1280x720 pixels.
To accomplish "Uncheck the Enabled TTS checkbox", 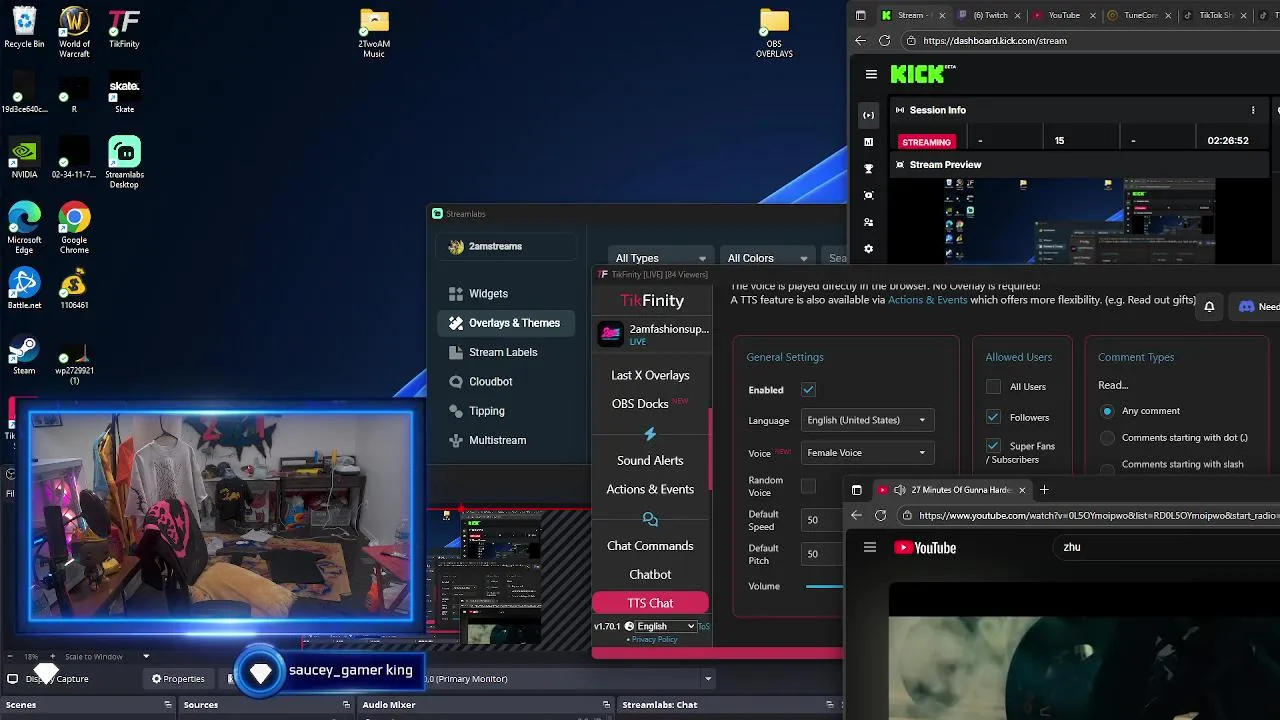I will coord(808,390).
